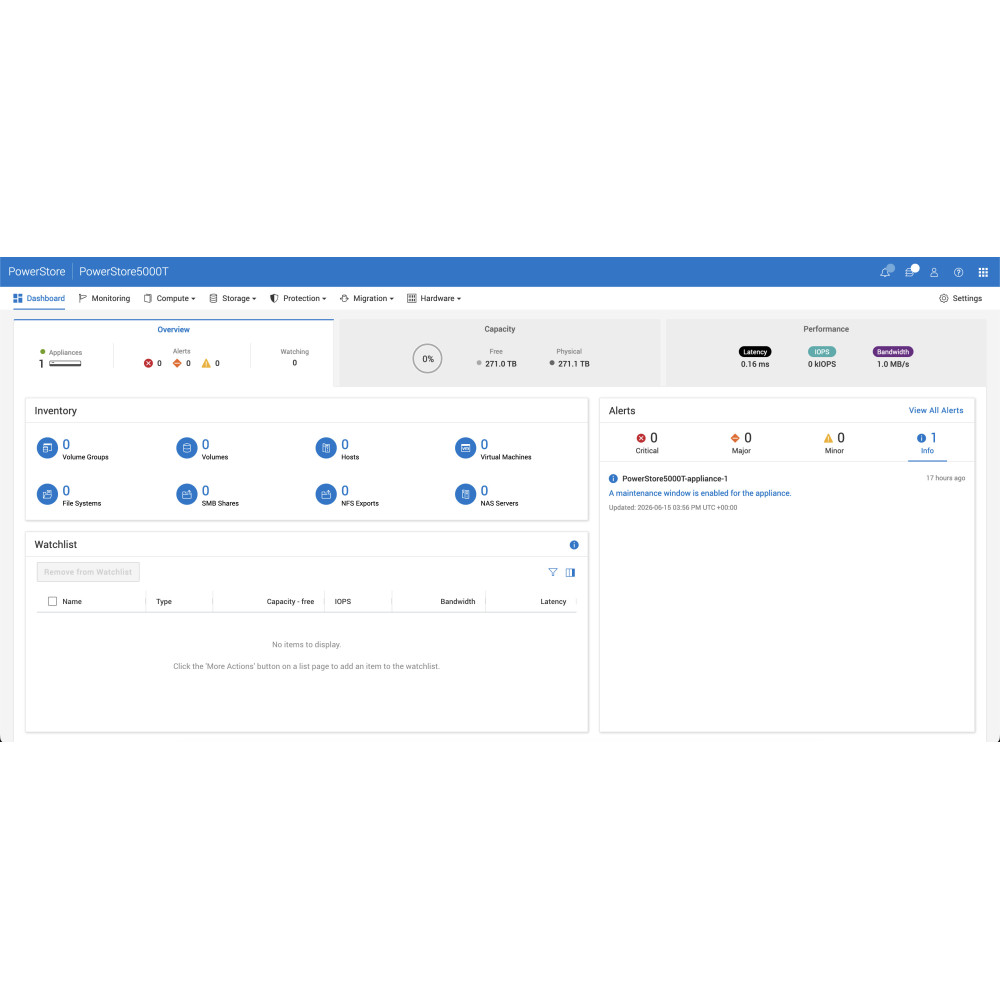Screen dimensions: 1000x1000
Task: Click minor alert icon in Overview card
Action: pos(206,364)
